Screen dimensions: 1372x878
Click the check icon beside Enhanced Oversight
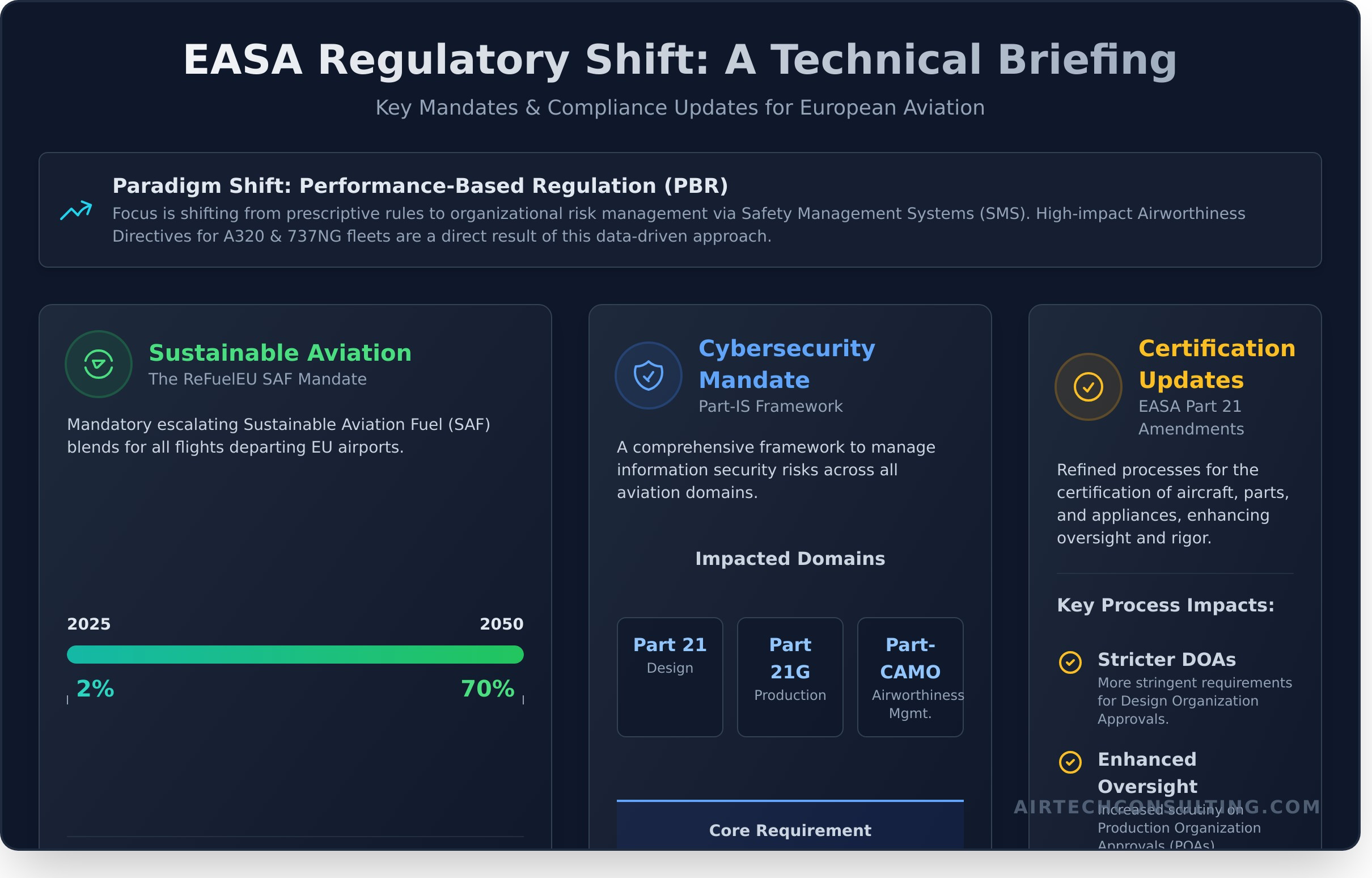pyautogui.click(x=1070, y=762)
